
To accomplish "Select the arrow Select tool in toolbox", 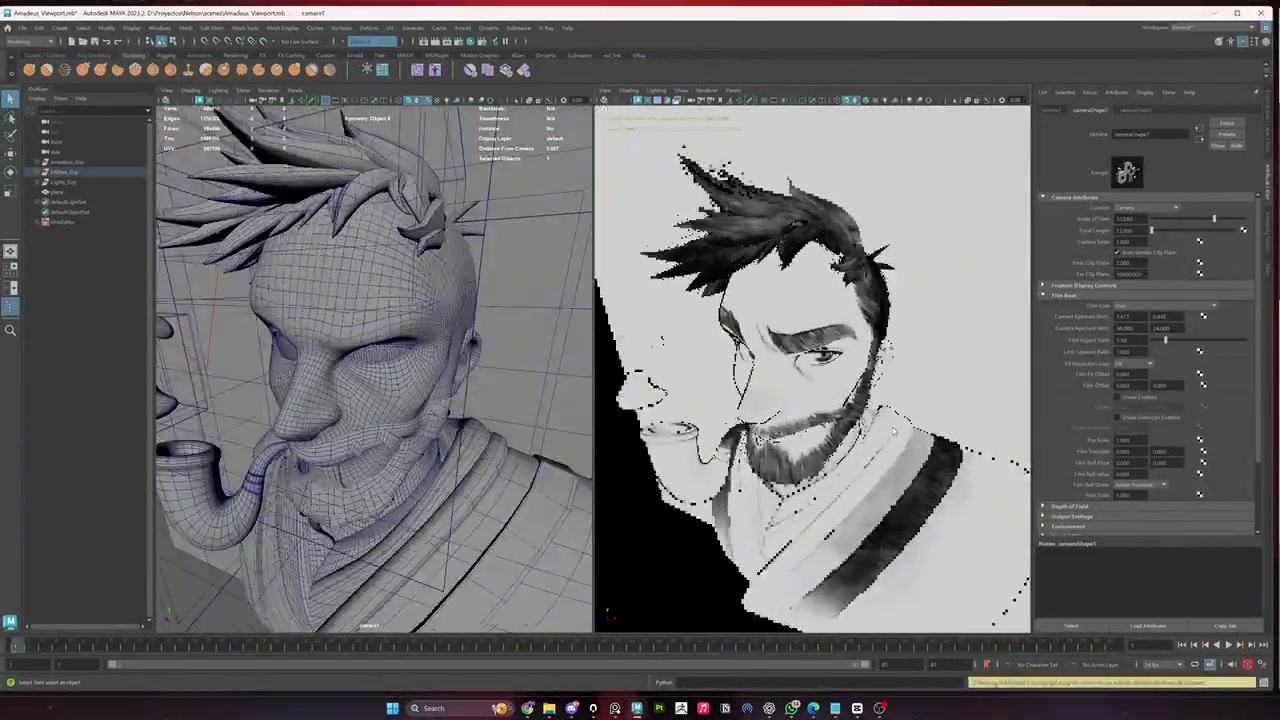I will 10,98.
